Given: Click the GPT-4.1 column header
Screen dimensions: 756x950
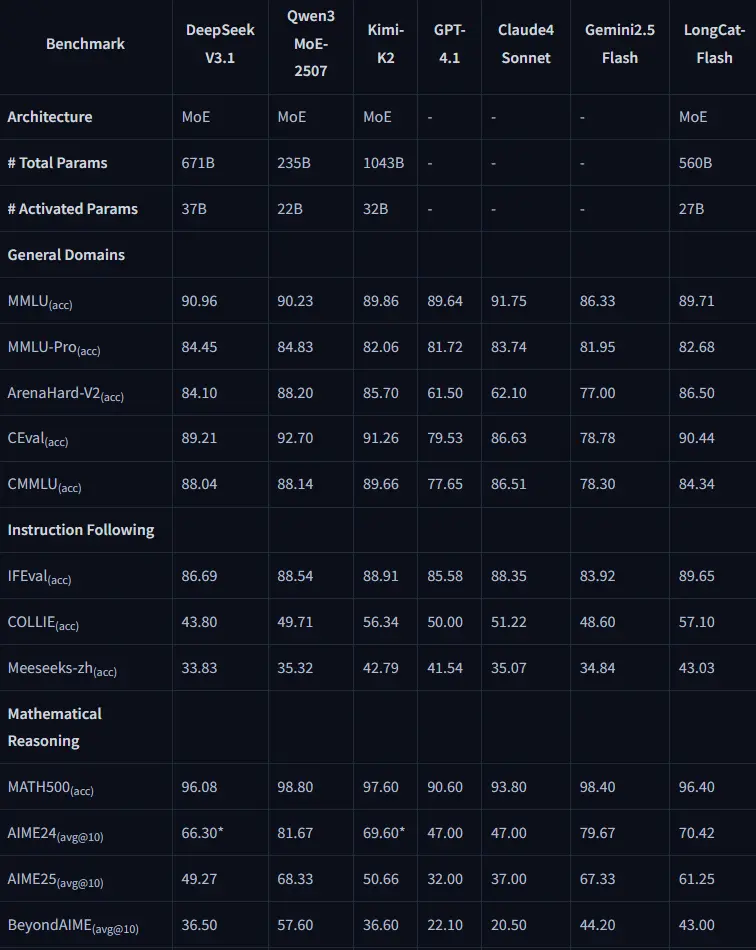Looking at the screenshot, I should (447, 44).
